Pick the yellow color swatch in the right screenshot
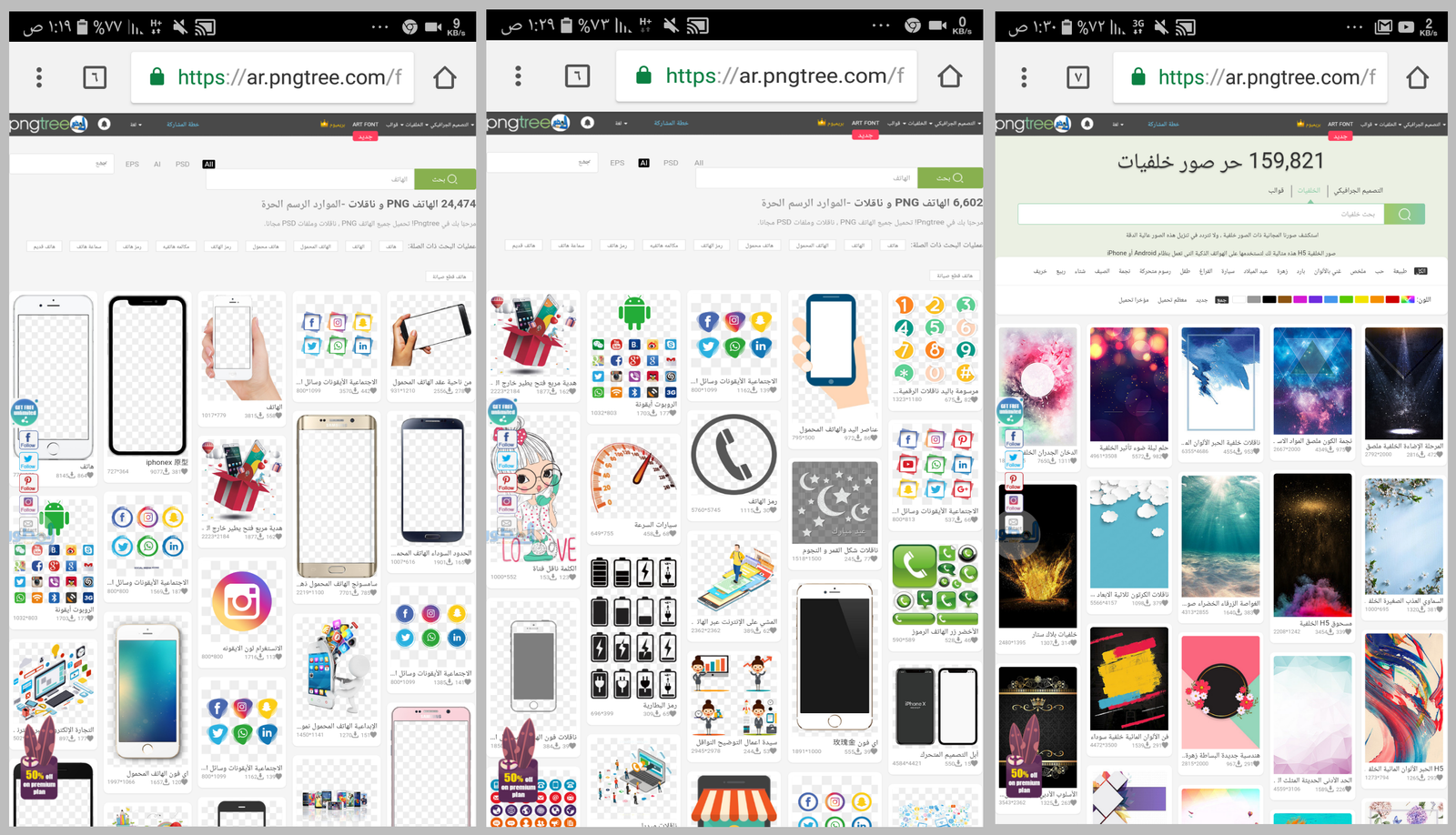The image size is (1456, 835). tap(1361, 299)
